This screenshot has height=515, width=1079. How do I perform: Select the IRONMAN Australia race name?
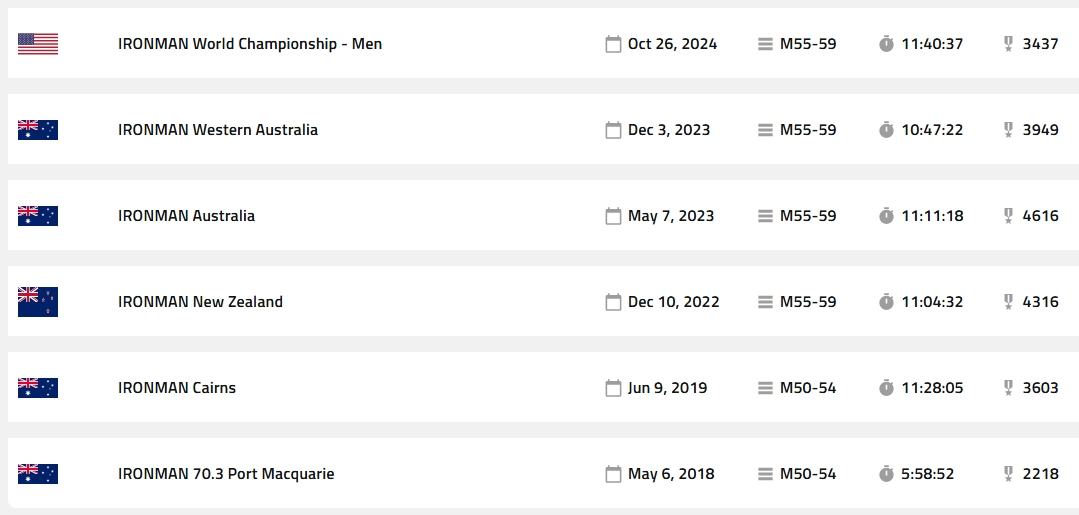tap(186, 216)
